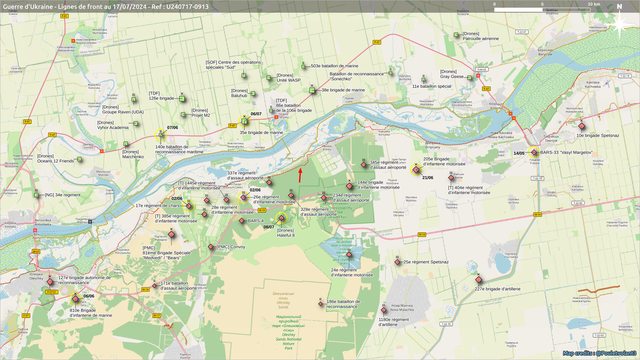Click the Drones Patrouille aérienne marker
This screenshot has height=360, width=640.
point(457,36)
